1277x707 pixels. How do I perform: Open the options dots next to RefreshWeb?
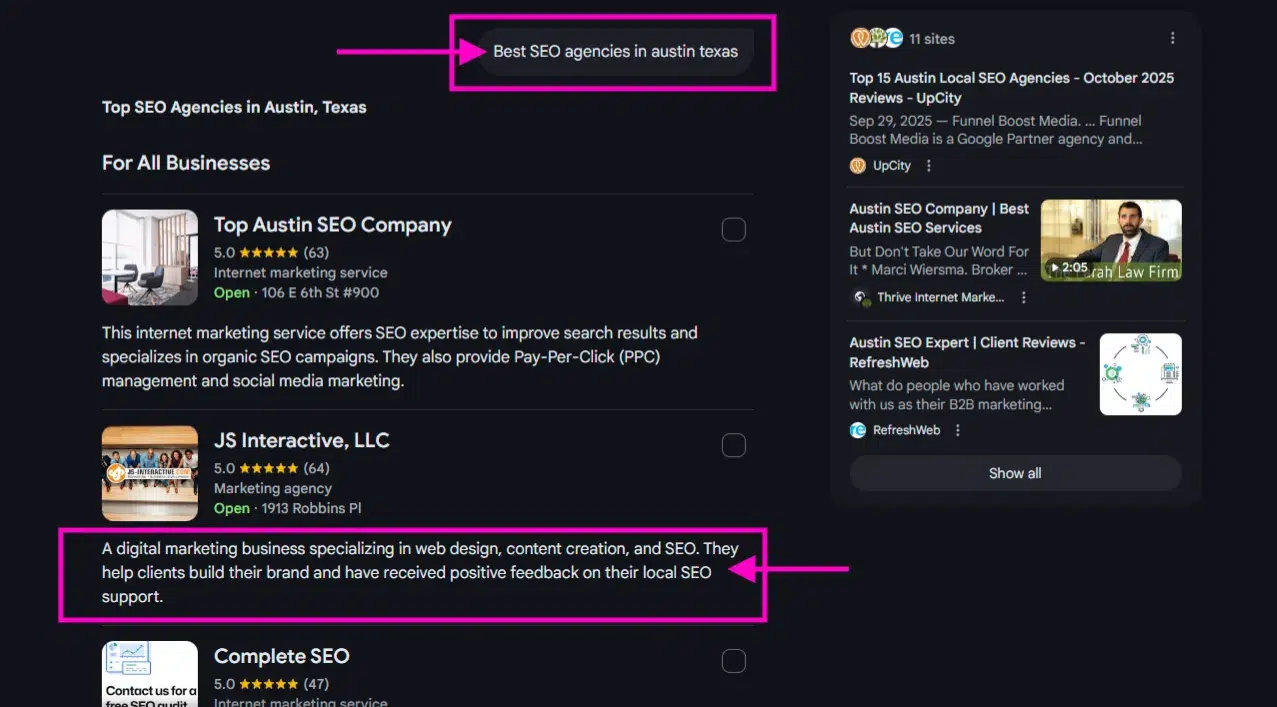pos(957,431)
